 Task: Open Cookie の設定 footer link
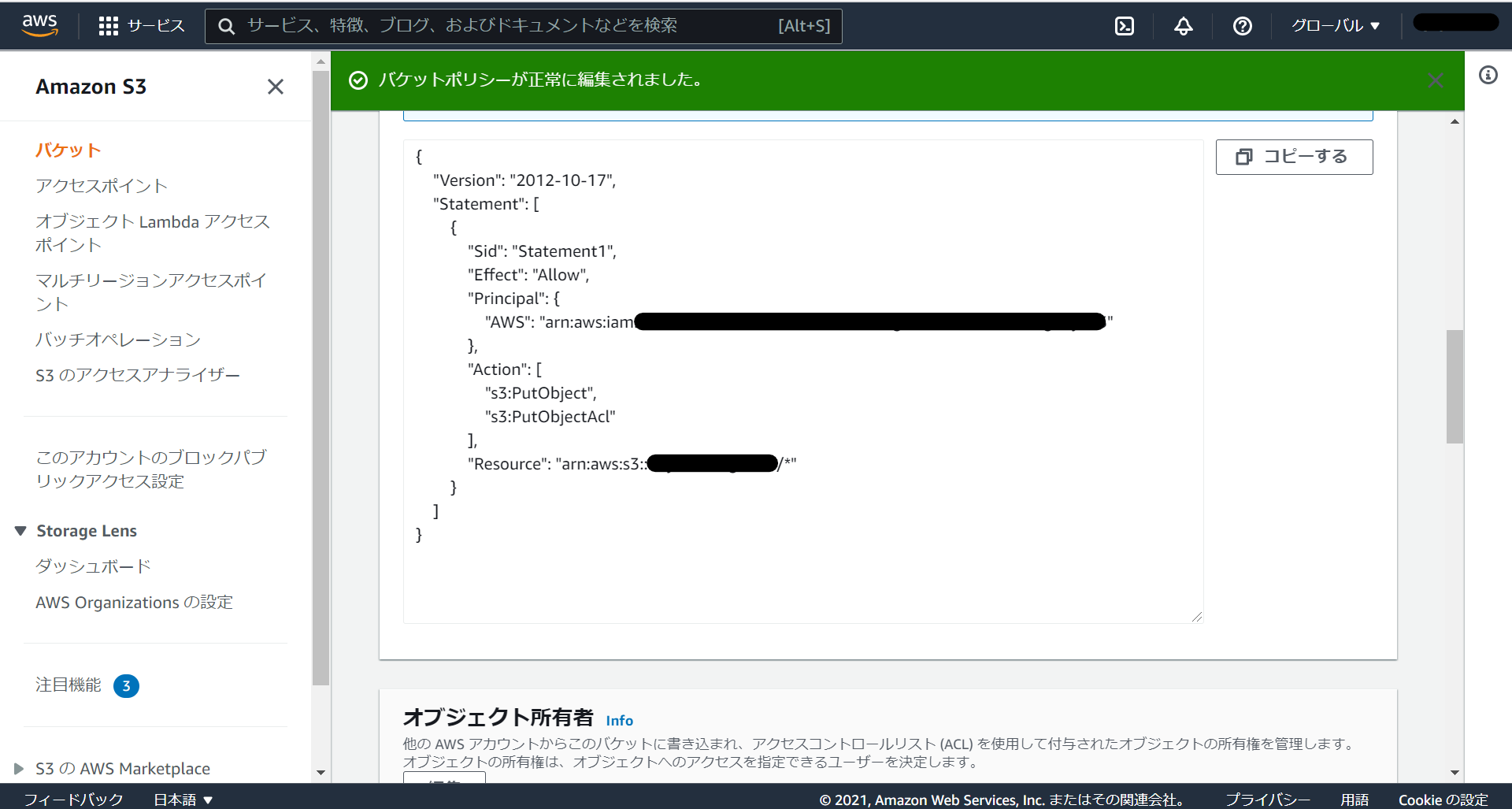(1443, 800)
